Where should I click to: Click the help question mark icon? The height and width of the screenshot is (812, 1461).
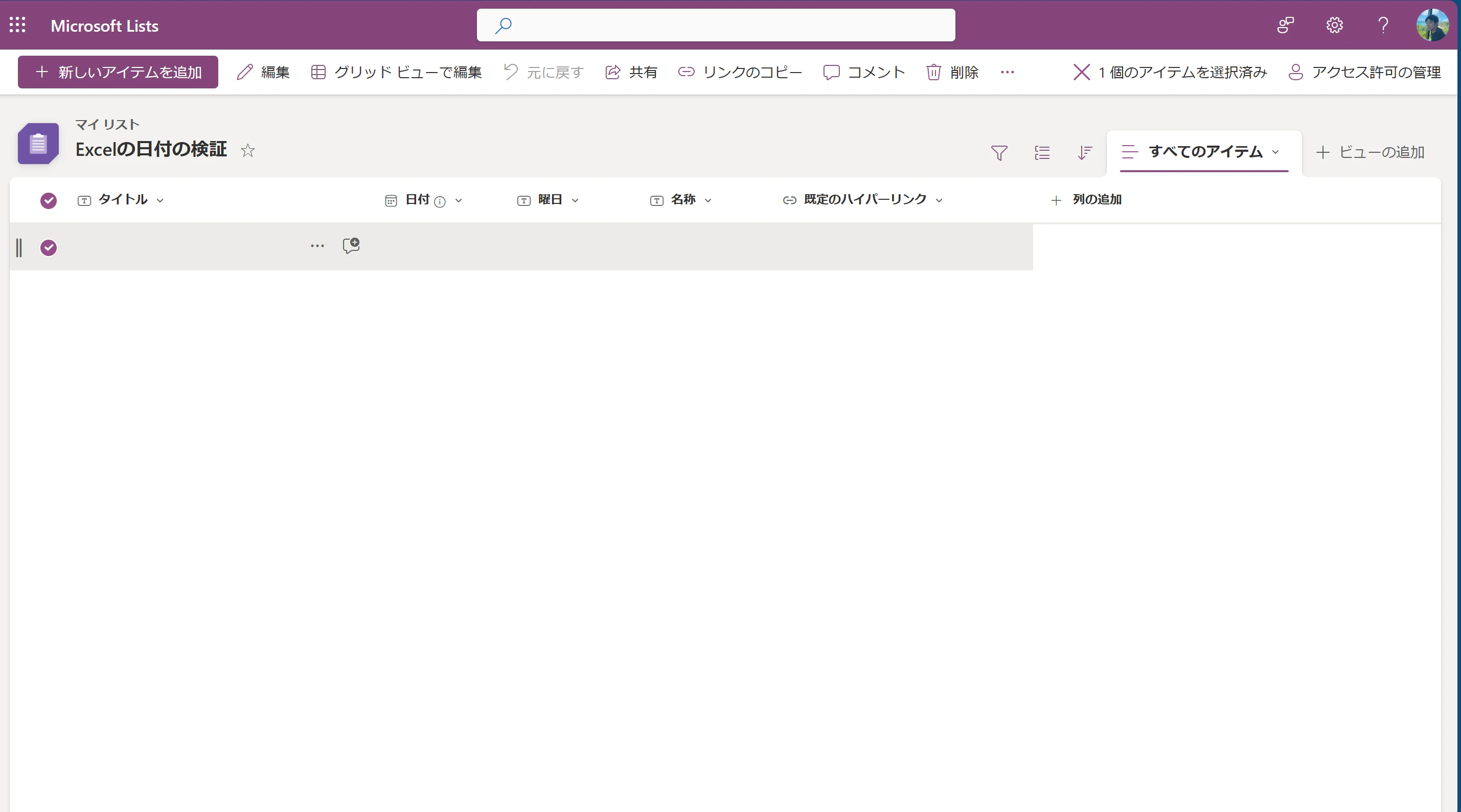1383,25
